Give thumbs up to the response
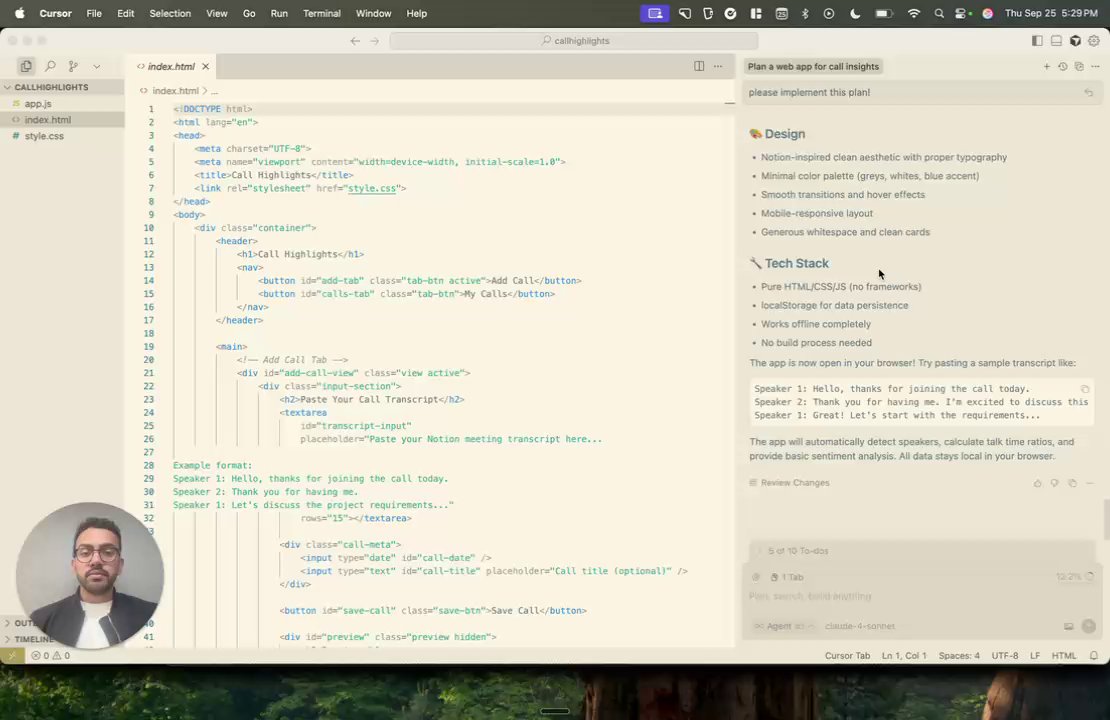This screenshot has width=1110, height=720. [1037, 483]
